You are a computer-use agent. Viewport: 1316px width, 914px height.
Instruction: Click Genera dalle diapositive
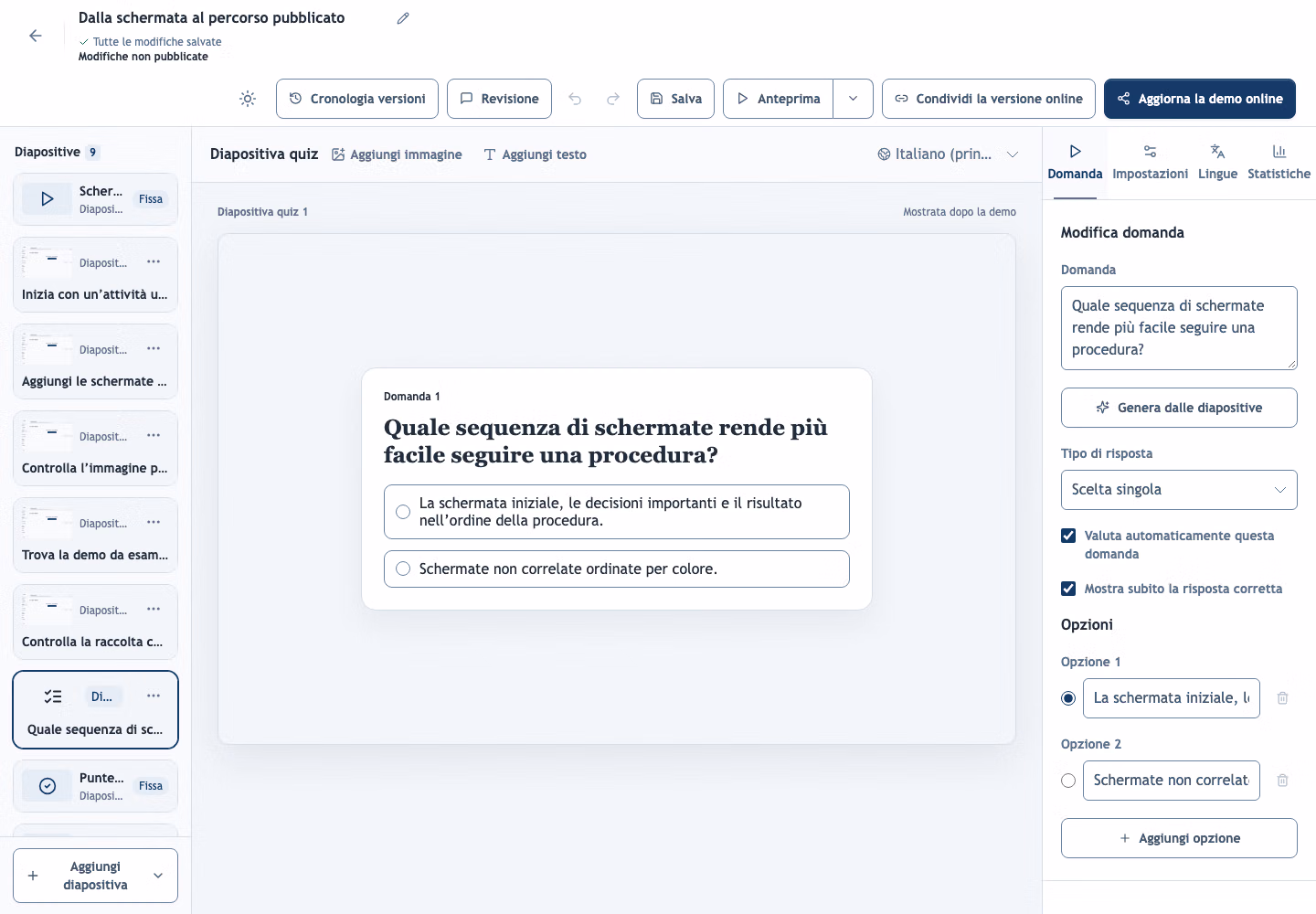pyautogui.click(x=1179, y=408)
